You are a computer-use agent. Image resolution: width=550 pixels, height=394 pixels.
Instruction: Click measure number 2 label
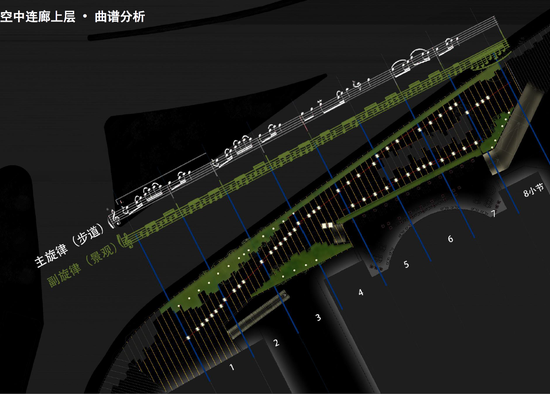click(276, 342)
